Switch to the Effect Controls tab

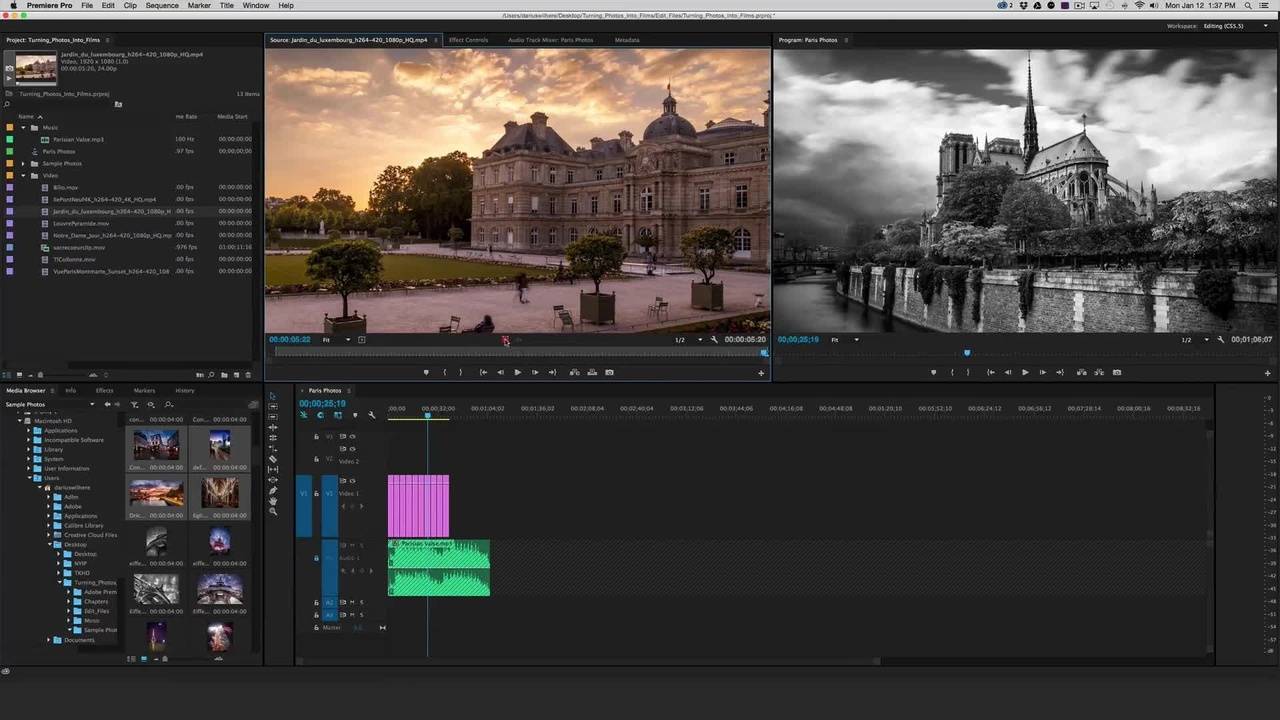click(468, 40)
